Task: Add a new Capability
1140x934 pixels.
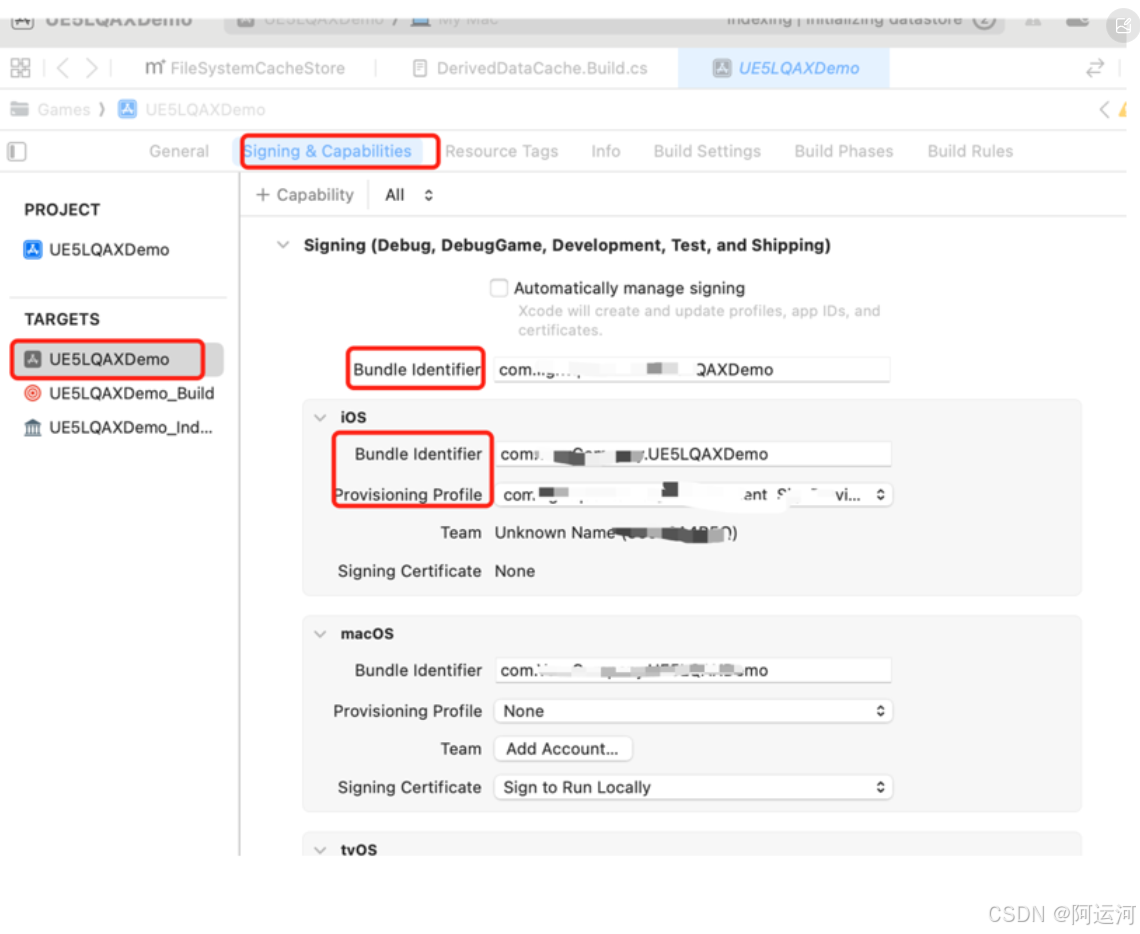Action: 305,195
